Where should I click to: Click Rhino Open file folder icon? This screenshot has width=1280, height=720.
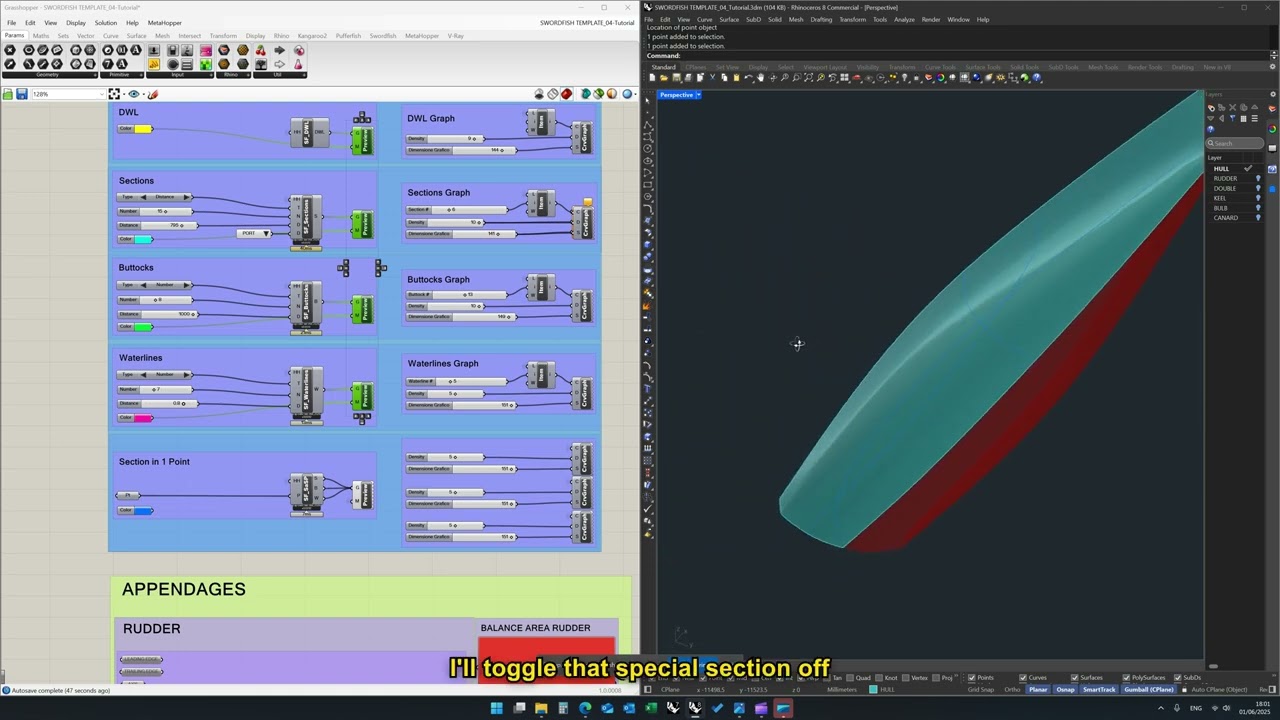pyautogui.click(x=666, y=78)
